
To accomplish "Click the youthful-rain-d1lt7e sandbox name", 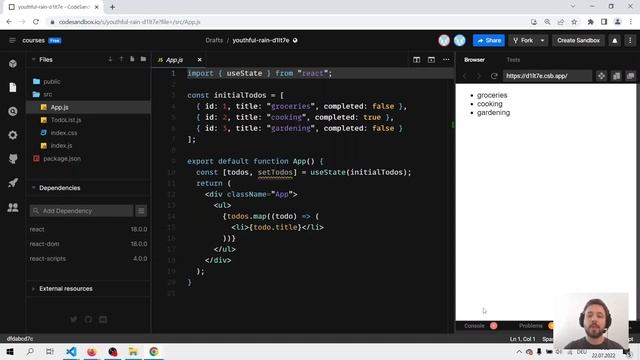I will point(260,40).
